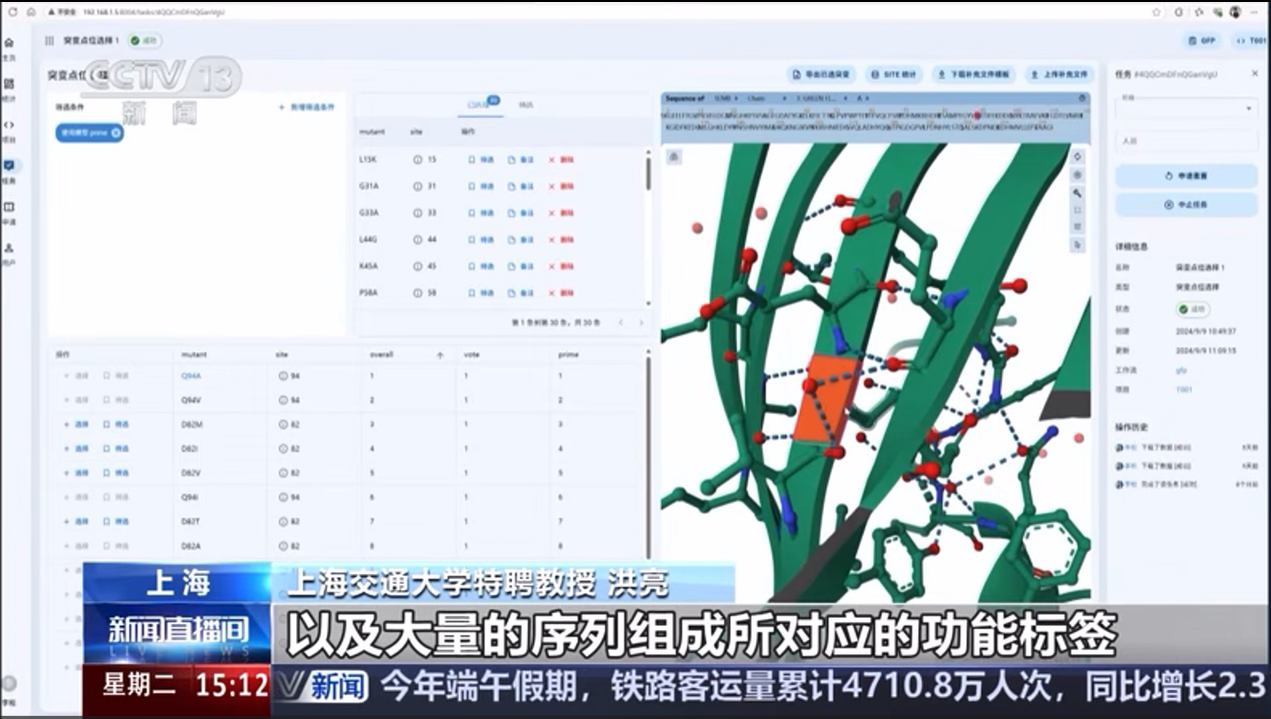This screenshot has height=719, width=1271.
Task: Click the top-left viewer state icon
Action: click(674, 157)
